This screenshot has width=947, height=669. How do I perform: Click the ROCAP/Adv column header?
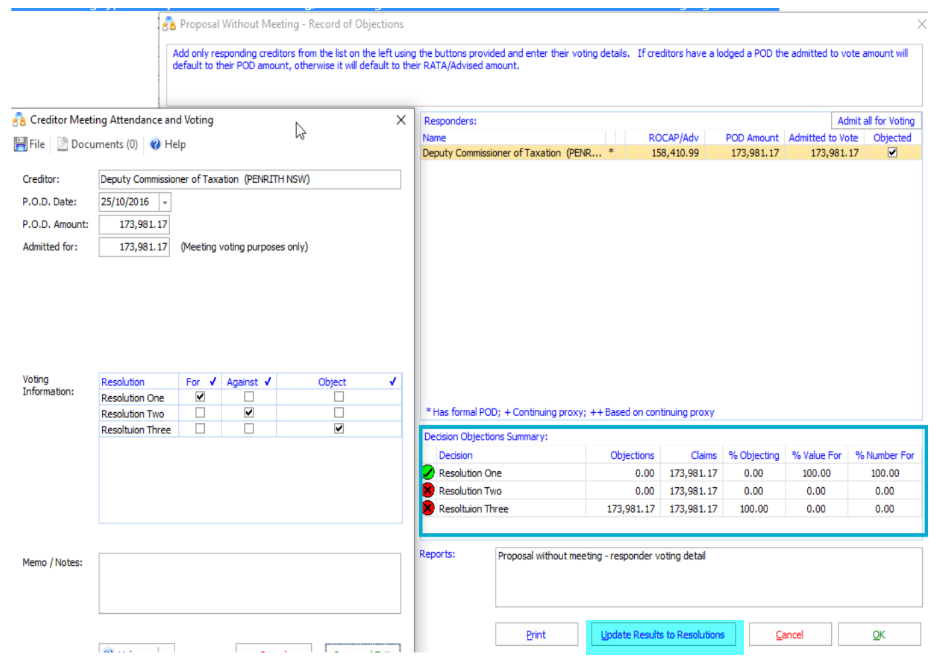673,138
